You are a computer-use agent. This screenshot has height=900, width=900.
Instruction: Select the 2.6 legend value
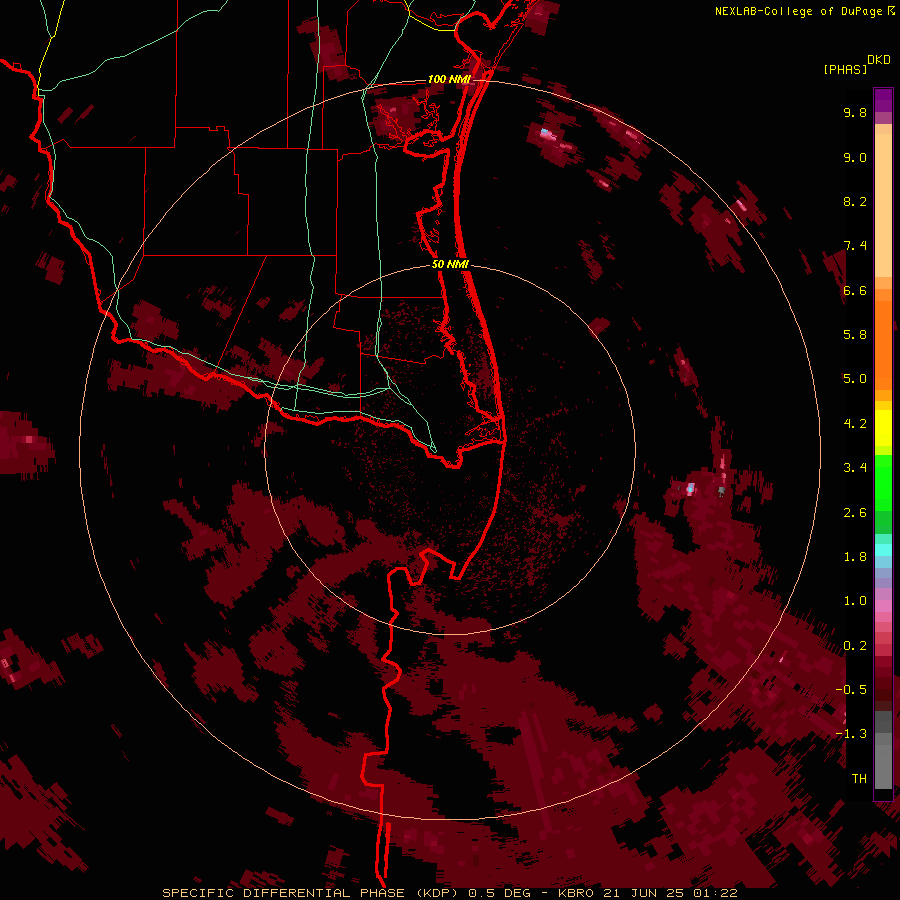pos(855,513)
